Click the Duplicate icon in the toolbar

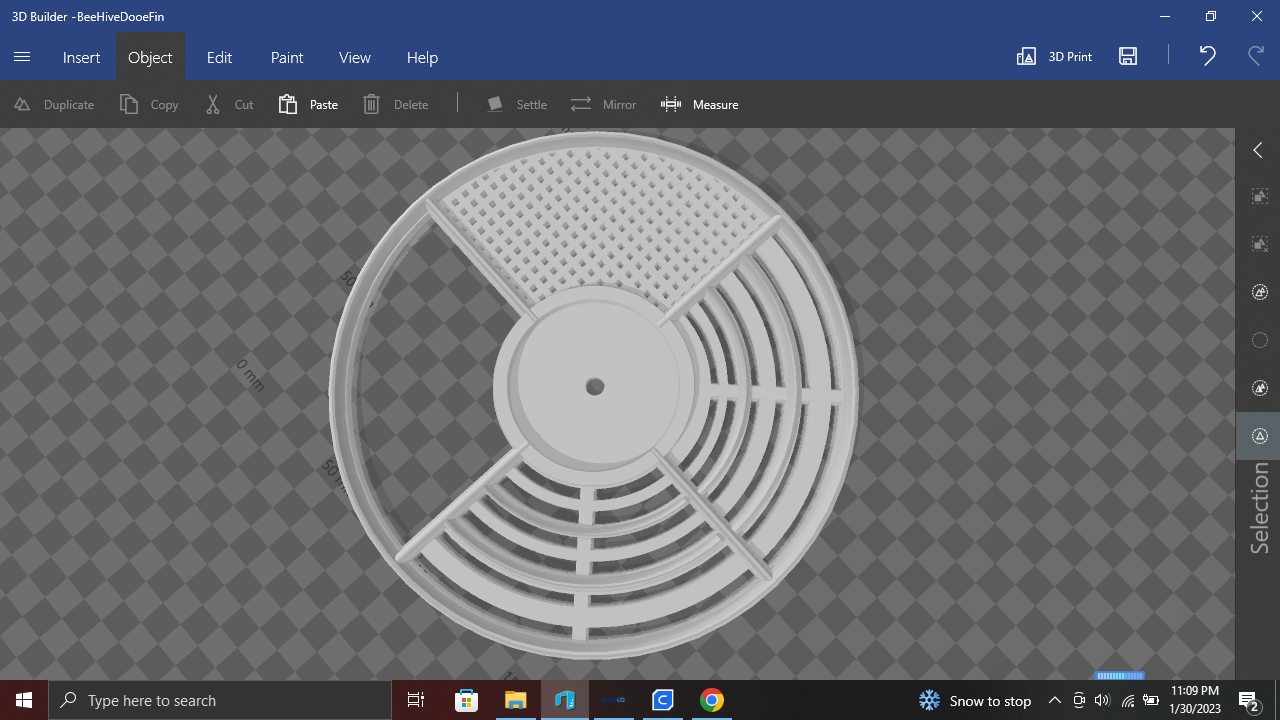[x=22, y=104]
